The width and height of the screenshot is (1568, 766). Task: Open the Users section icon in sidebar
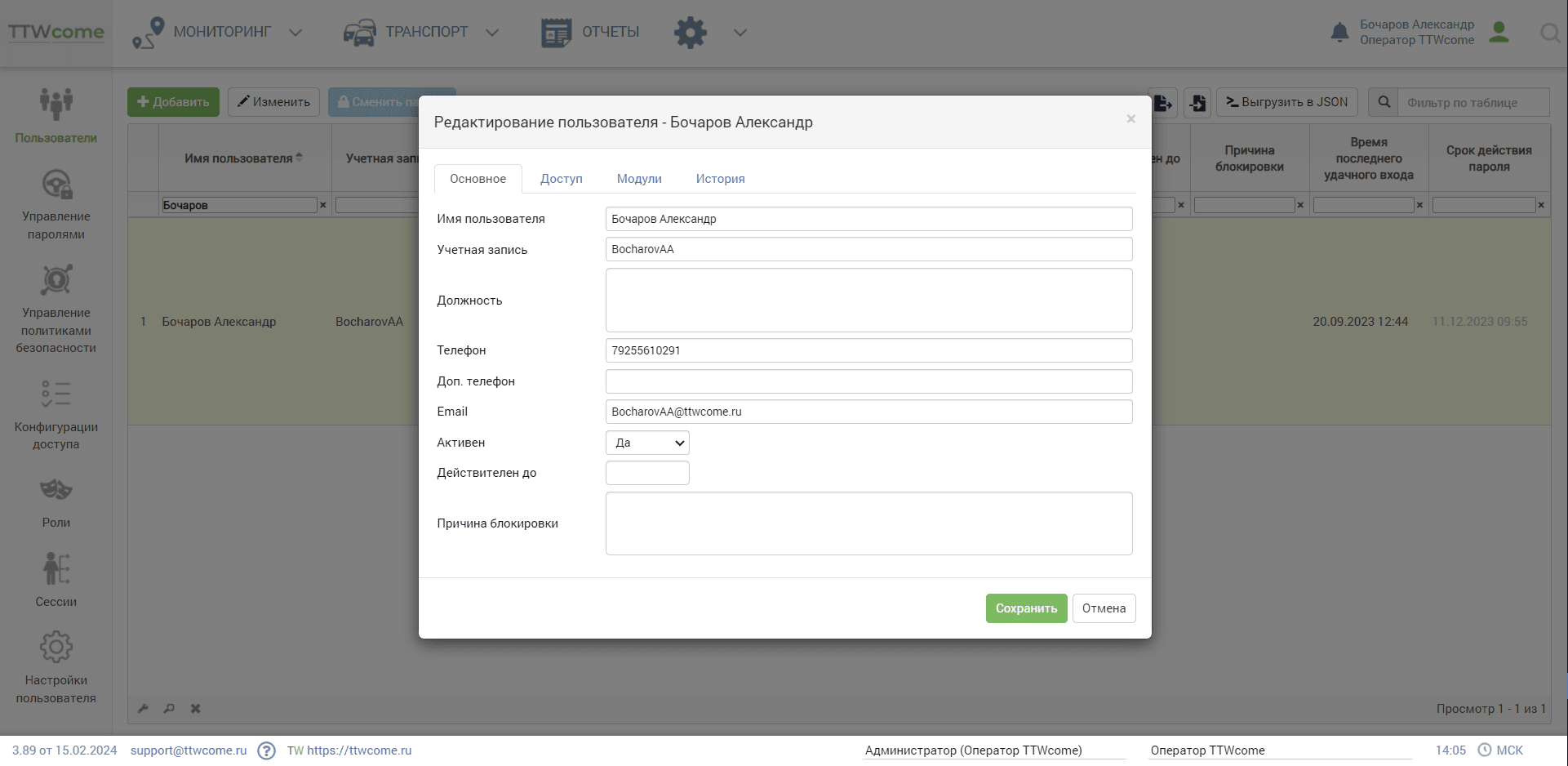click(x=56, y=104)
